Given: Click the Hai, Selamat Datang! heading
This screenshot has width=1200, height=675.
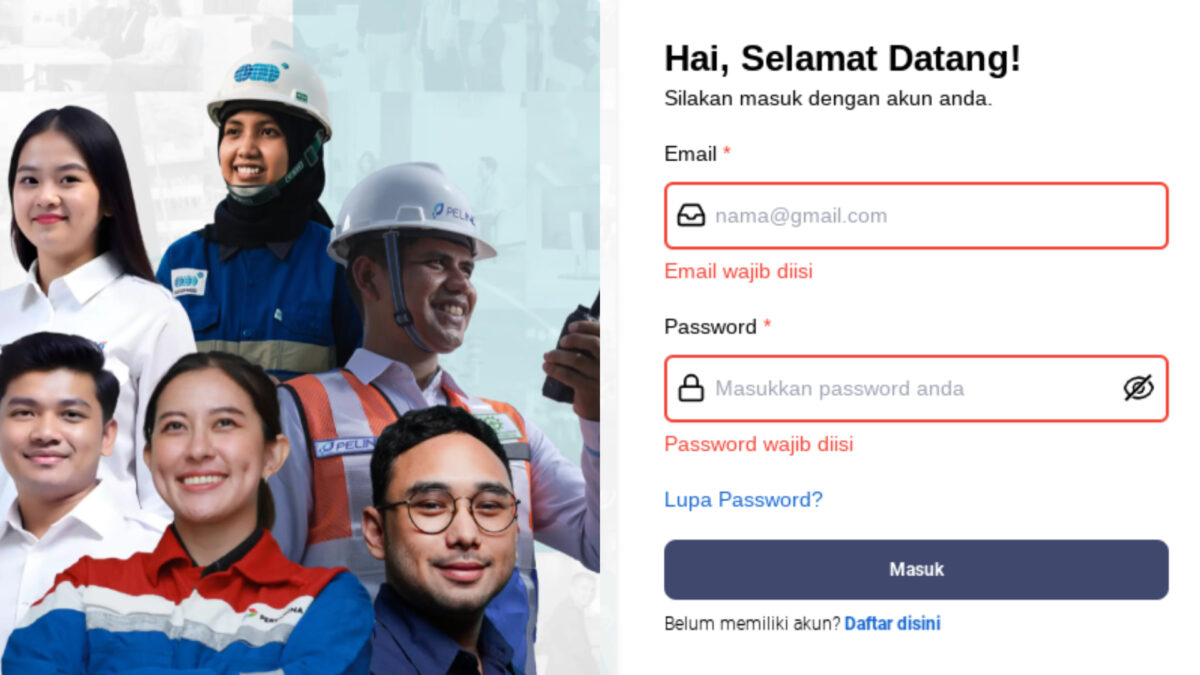Looking at the screenshot, I should (843, 59).
